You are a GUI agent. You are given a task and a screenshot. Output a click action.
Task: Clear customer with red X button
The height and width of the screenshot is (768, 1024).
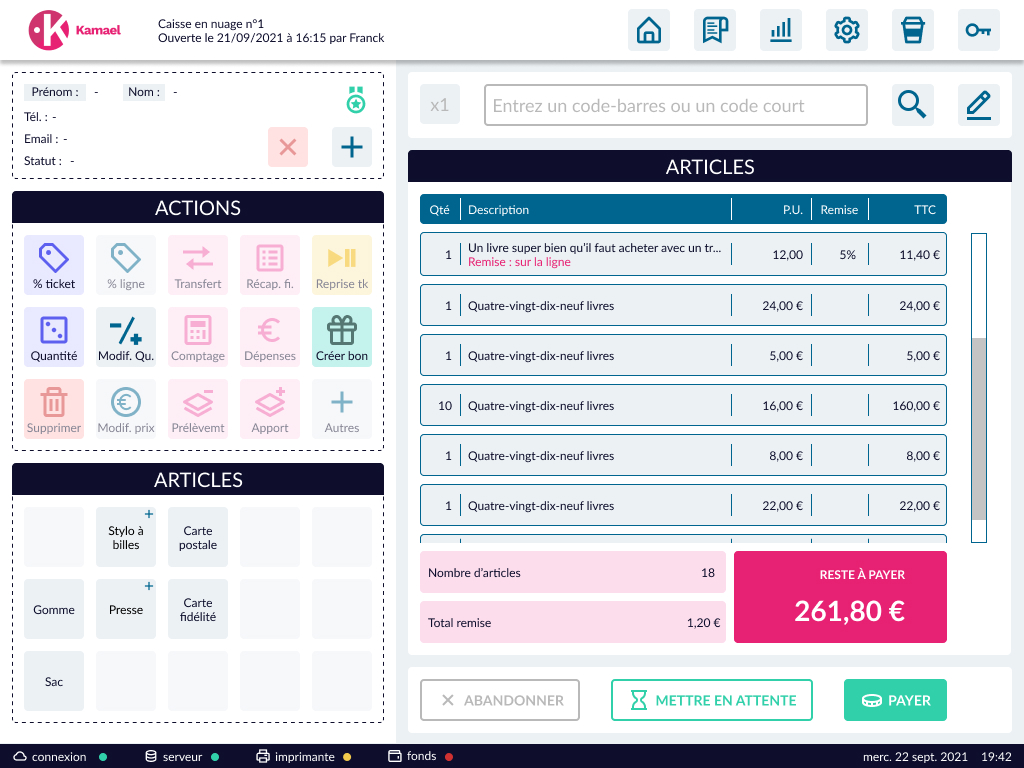click(288, 147)
